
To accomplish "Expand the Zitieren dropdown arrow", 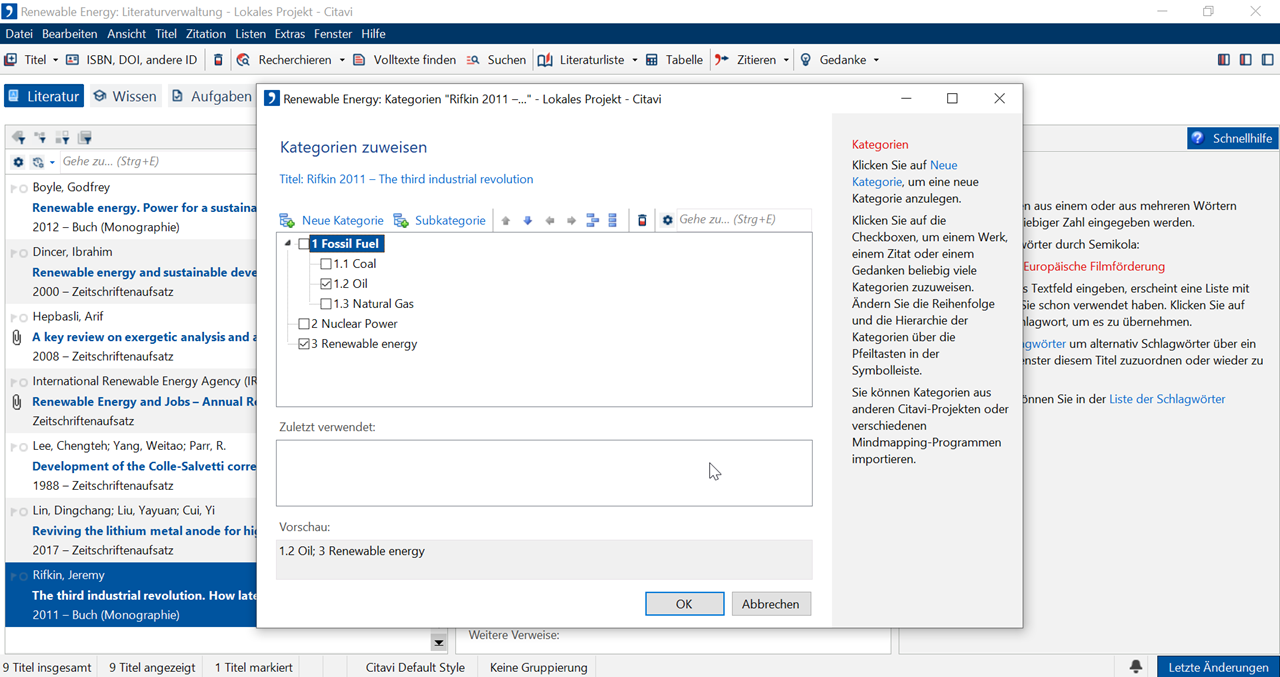I will (786, 60).
